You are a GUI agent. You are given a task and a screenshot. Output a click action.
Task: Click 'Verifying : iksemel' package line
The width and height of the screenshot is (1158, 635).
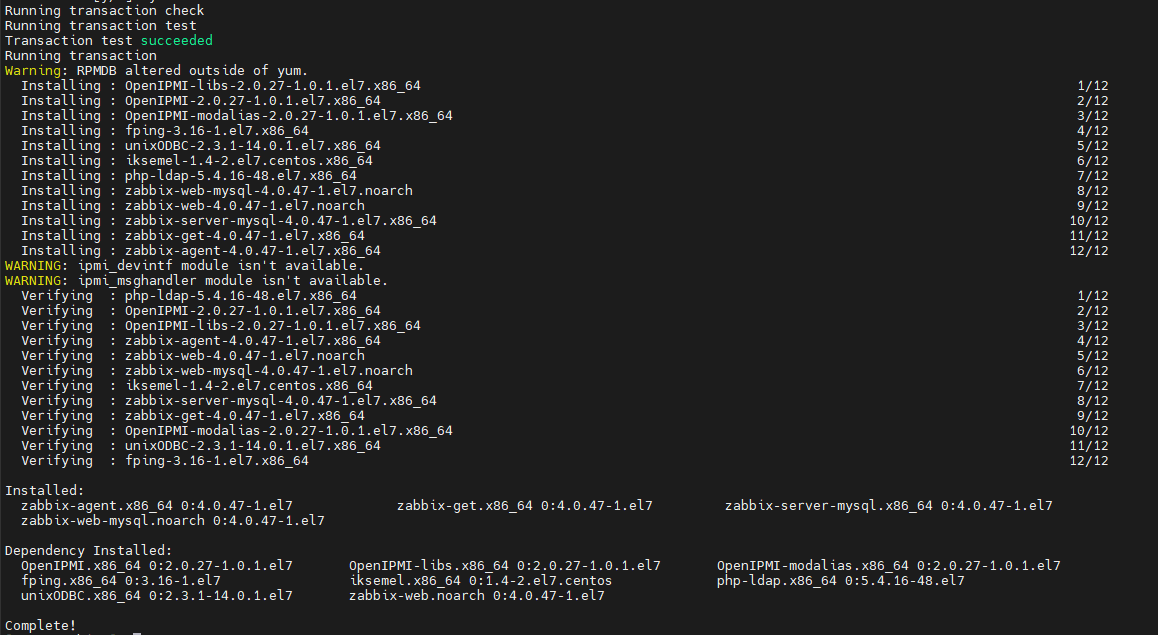(197, 386)
